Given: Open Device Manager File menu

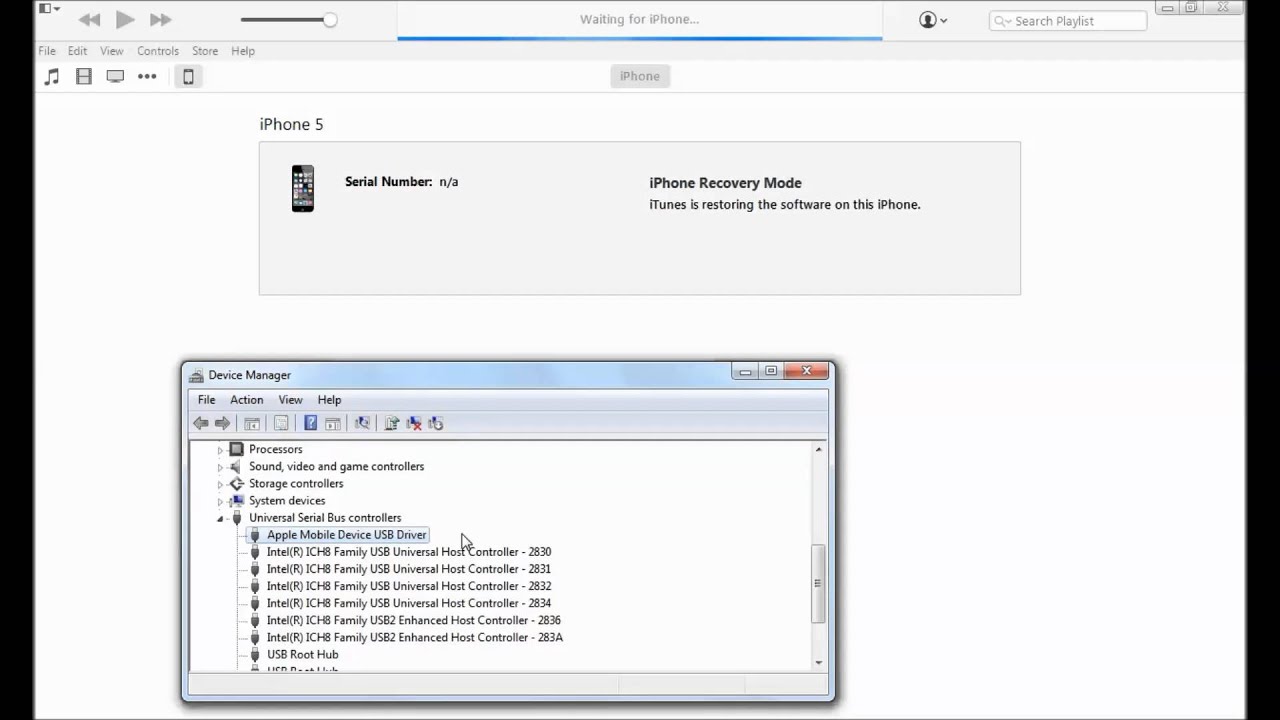Looking at the screenshot, I should click(206, 400).
